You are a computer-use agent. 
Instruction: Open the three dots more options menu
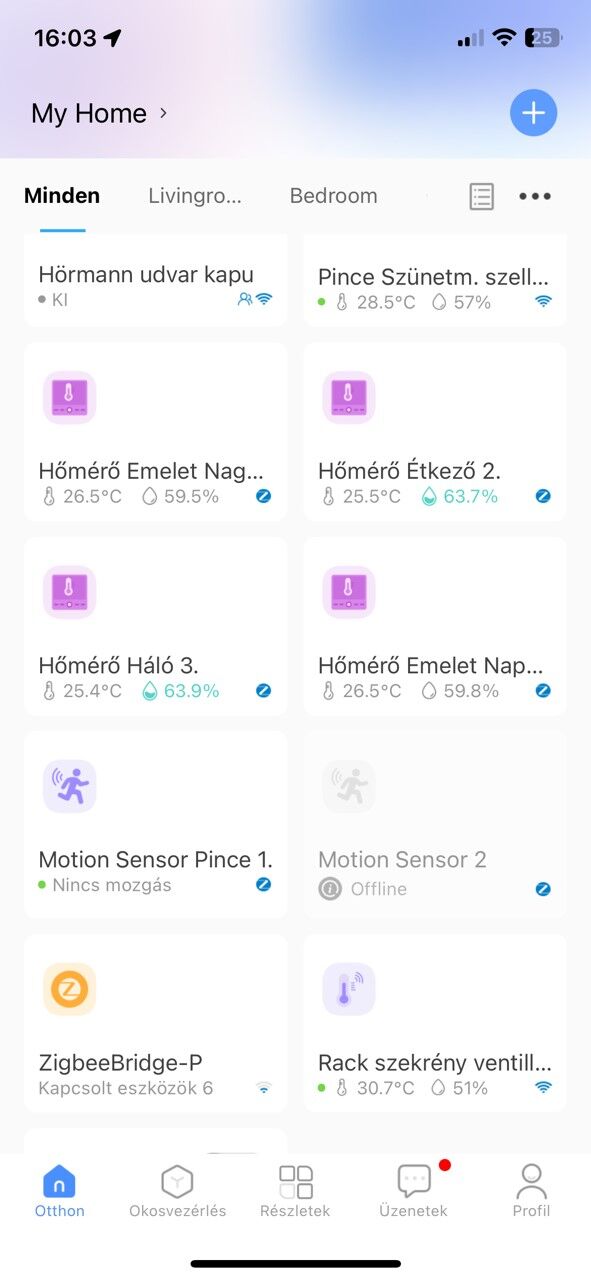tap(535, 196)
